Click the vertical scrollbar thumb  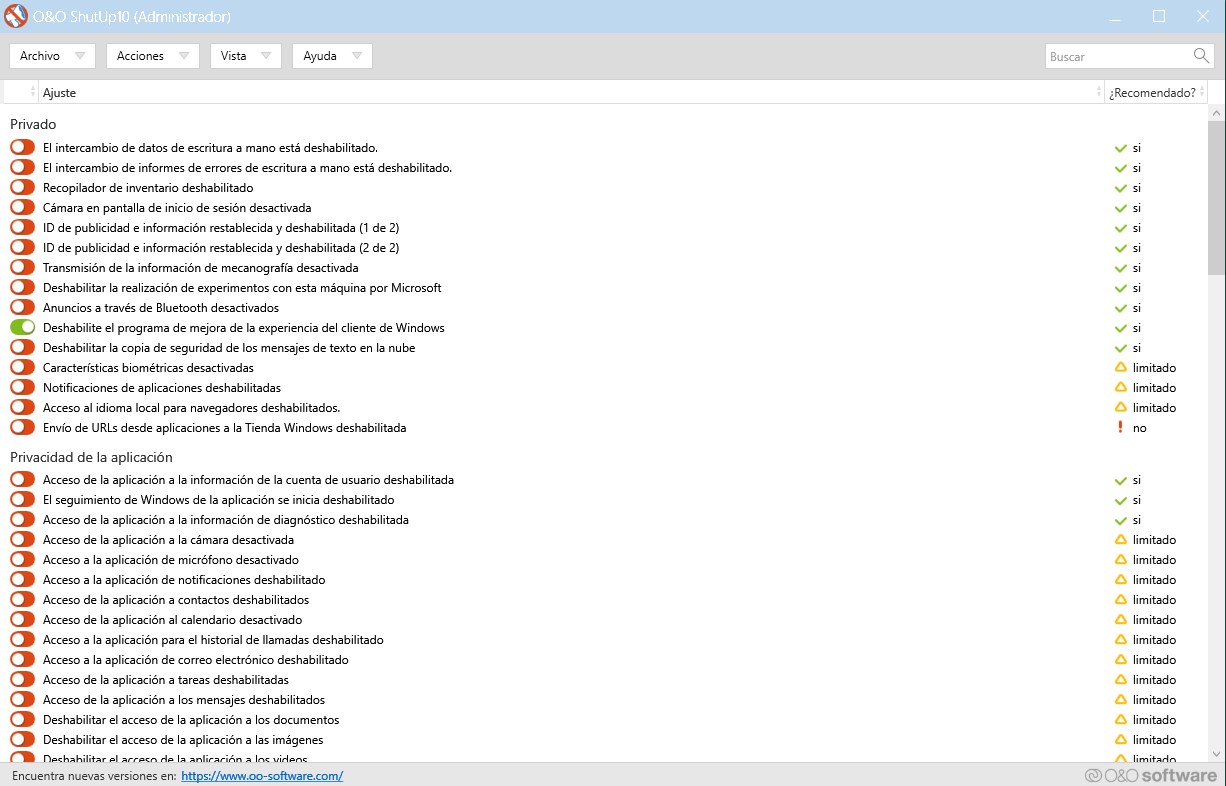[1216, 198]
